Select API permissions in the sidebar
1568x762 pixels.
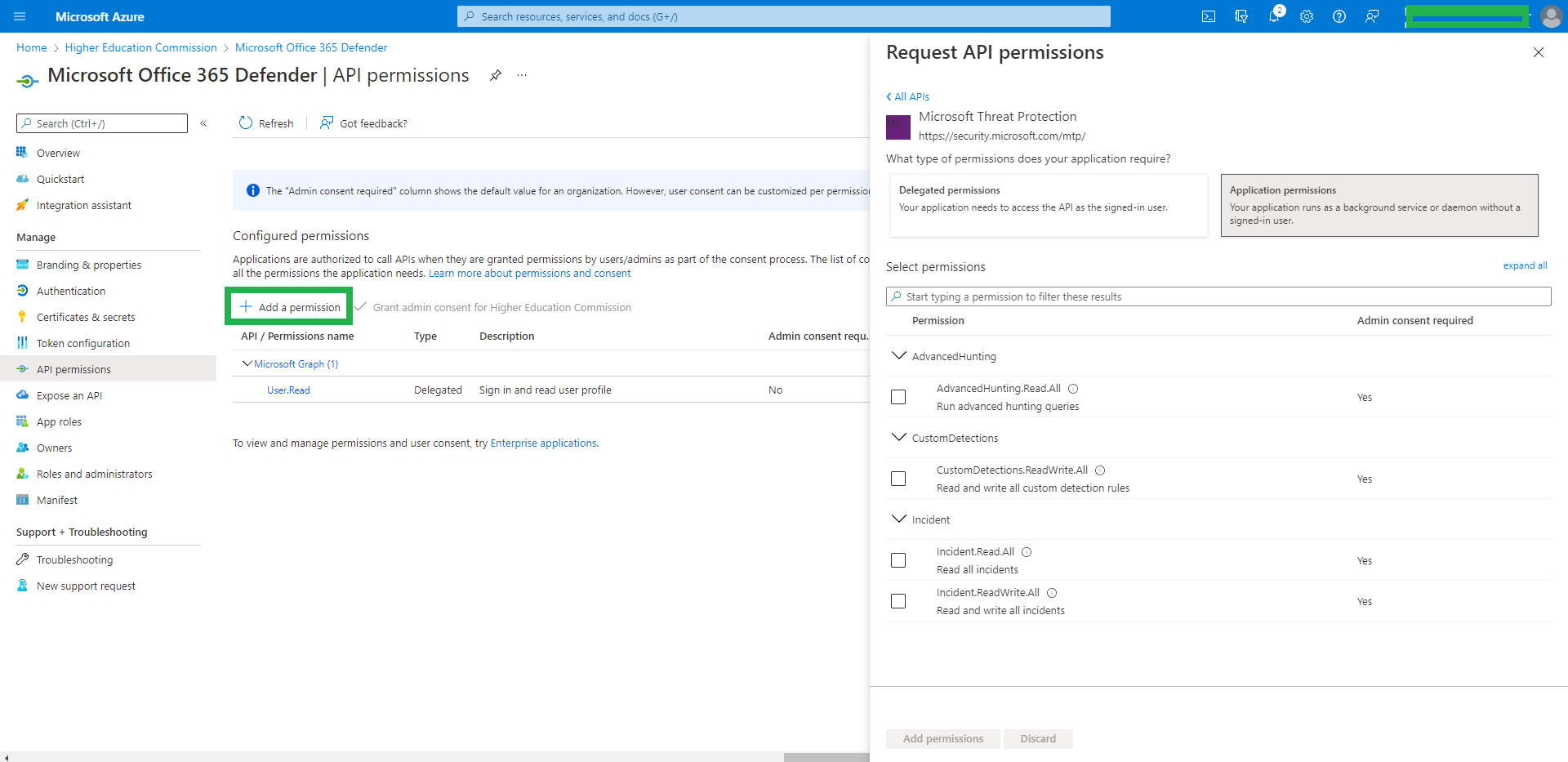(x=108, y=369)
